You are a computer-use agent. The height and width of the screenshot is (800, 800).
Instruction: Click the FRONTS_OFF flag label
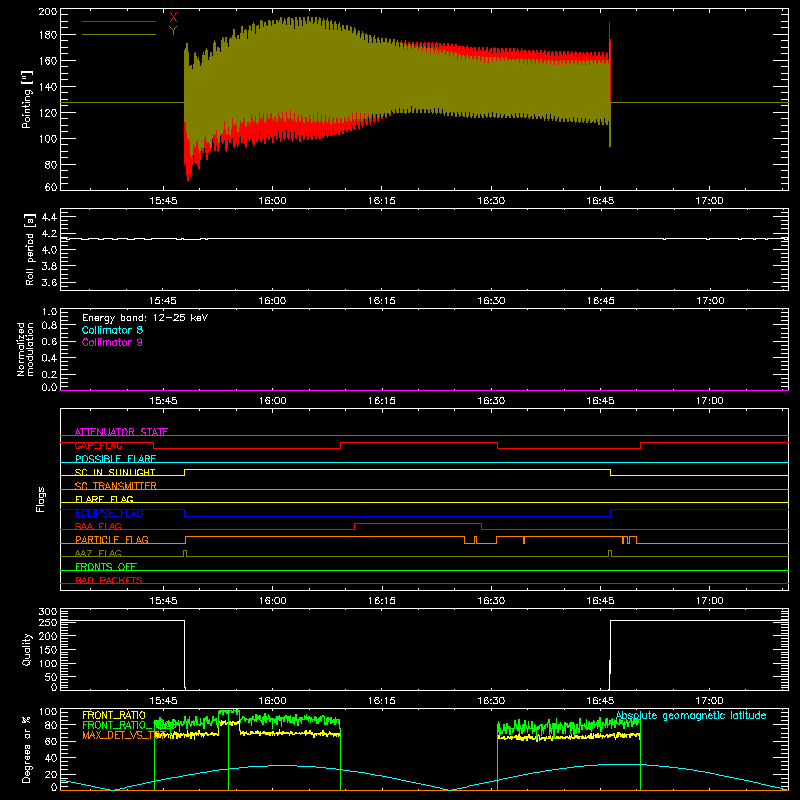point(106,566)
